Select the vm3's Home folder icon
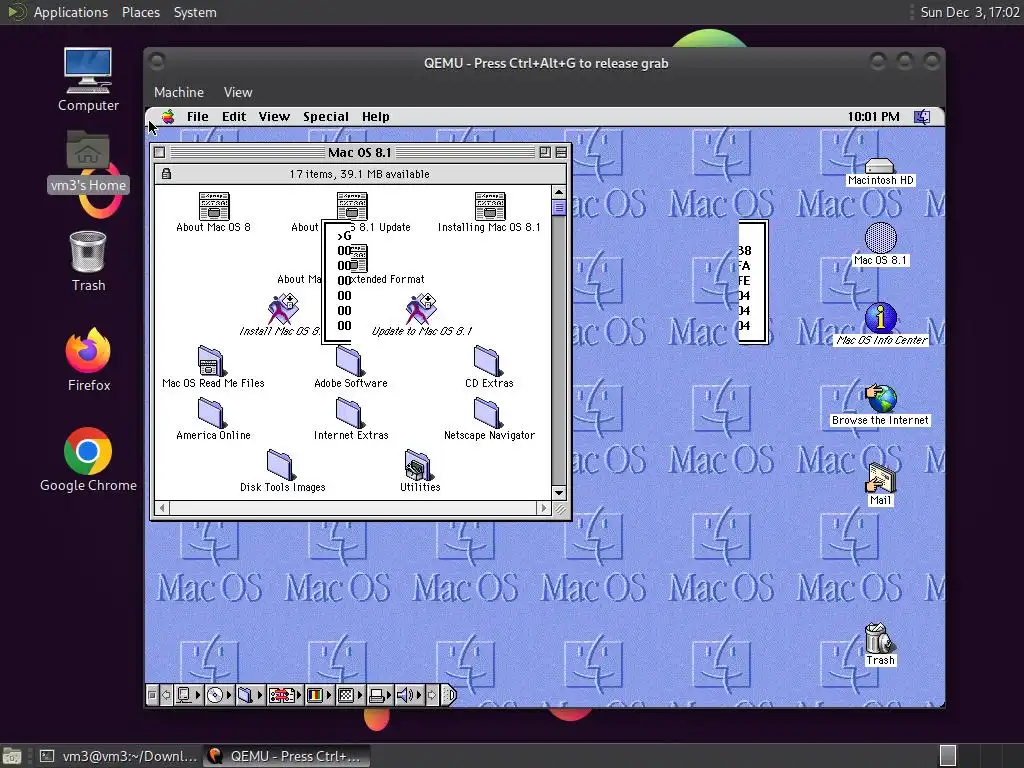1024x768 pixels. [88, 161]
